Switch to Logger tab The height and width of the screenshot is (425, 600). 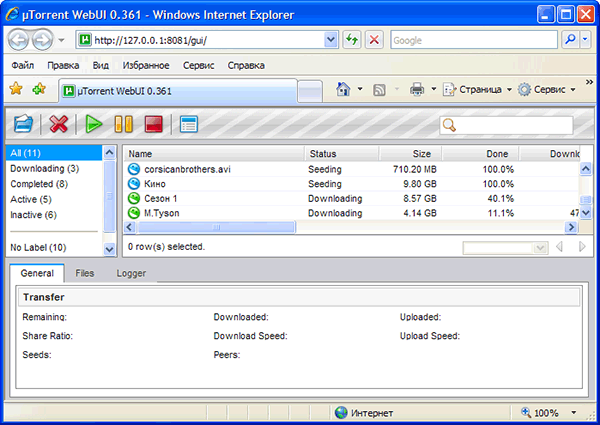coord(131,273)
